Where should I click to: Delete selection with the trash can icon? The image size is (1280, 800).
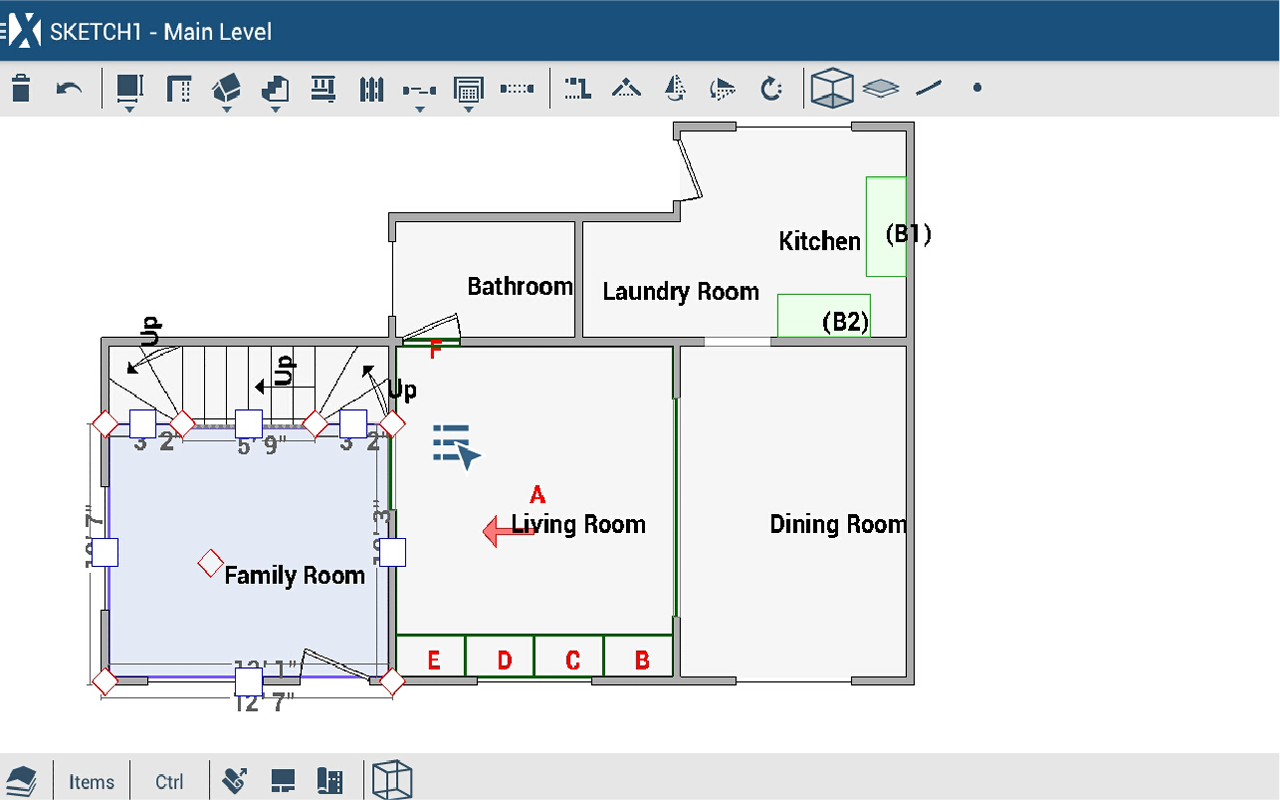click(21, 88)
